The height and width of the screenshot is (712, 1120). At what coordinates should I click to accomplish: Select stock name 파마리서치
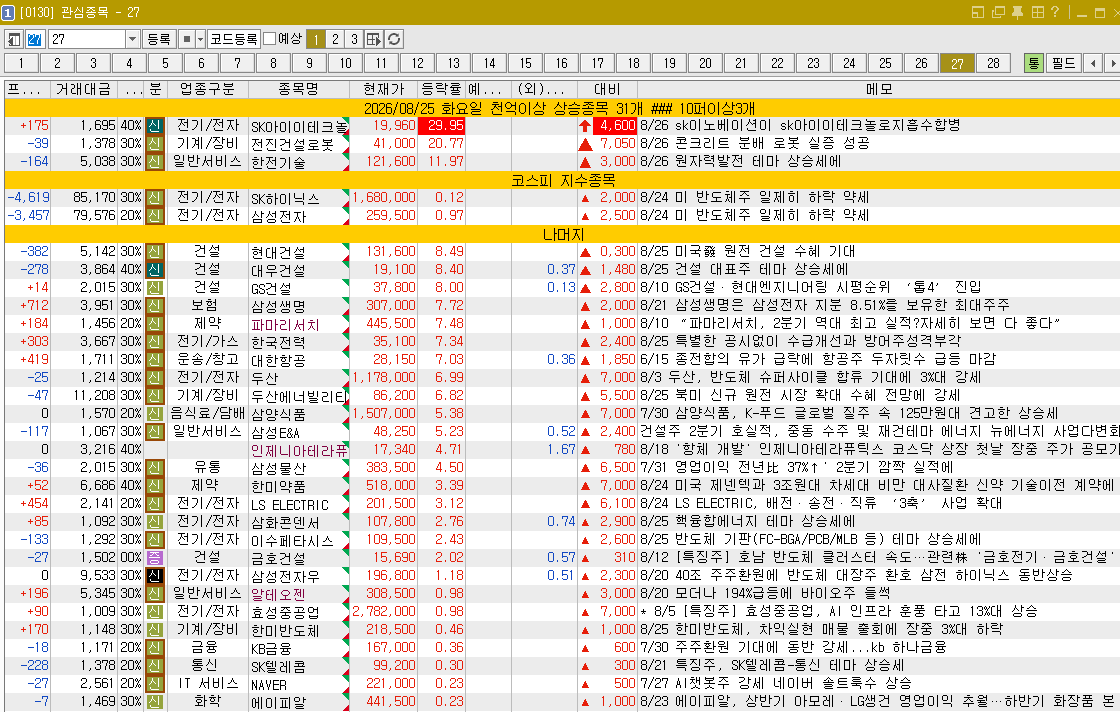pos(285,324)
